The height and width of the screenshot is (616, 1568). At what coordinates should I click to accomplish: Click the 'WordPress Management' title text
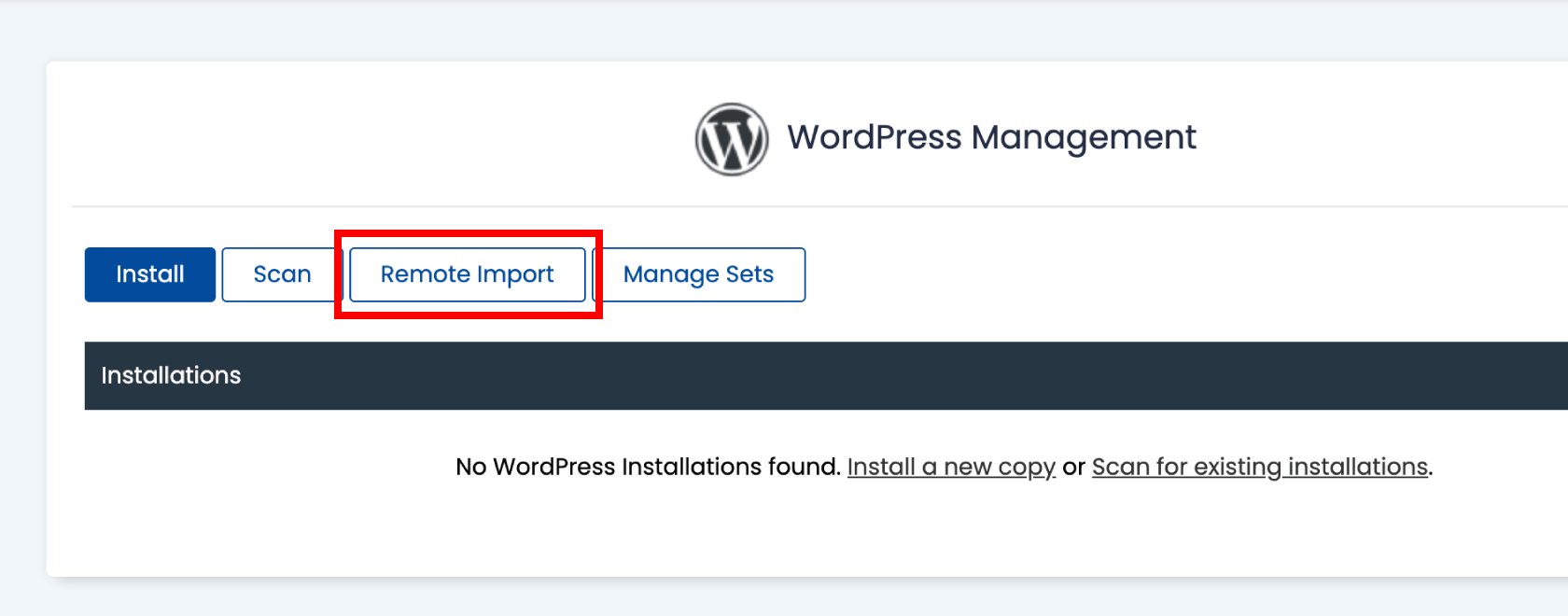[991, 138]
